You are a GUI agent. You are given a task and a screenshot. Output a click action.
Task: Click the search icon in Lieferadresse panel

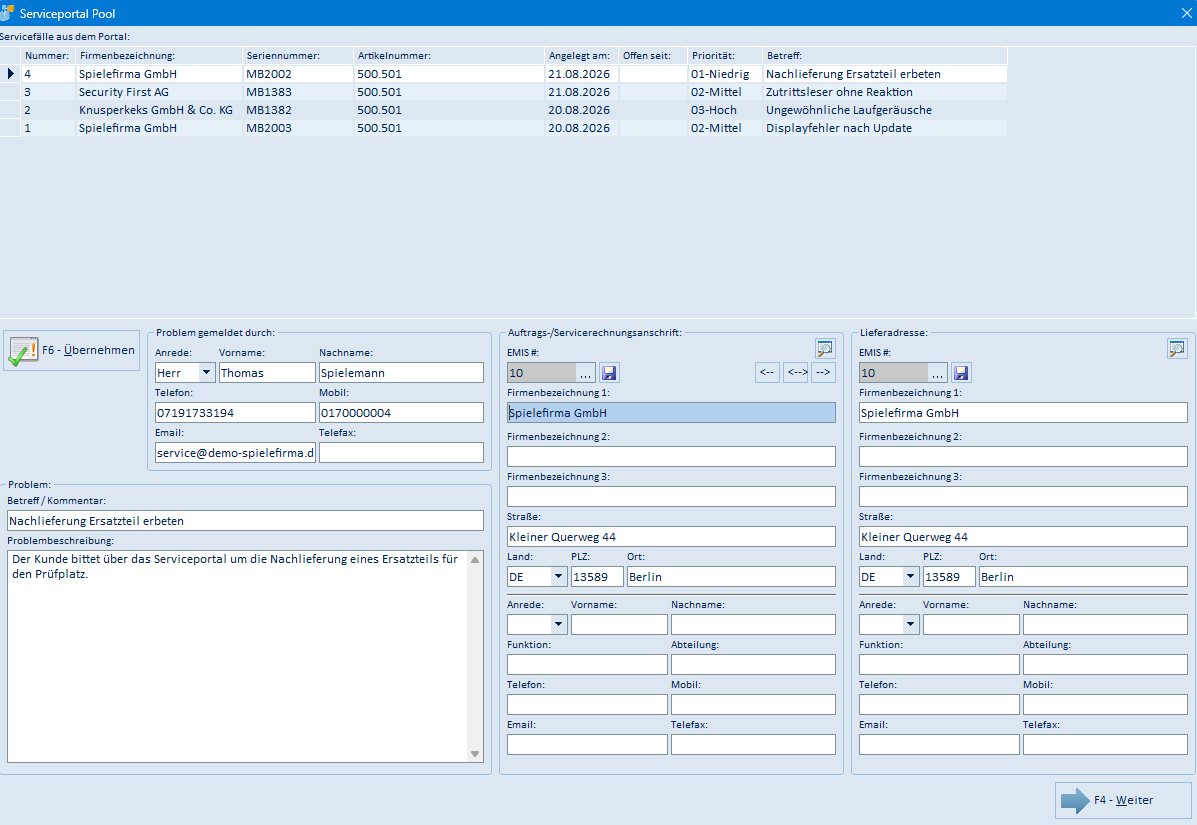(x=1176, y=349)
